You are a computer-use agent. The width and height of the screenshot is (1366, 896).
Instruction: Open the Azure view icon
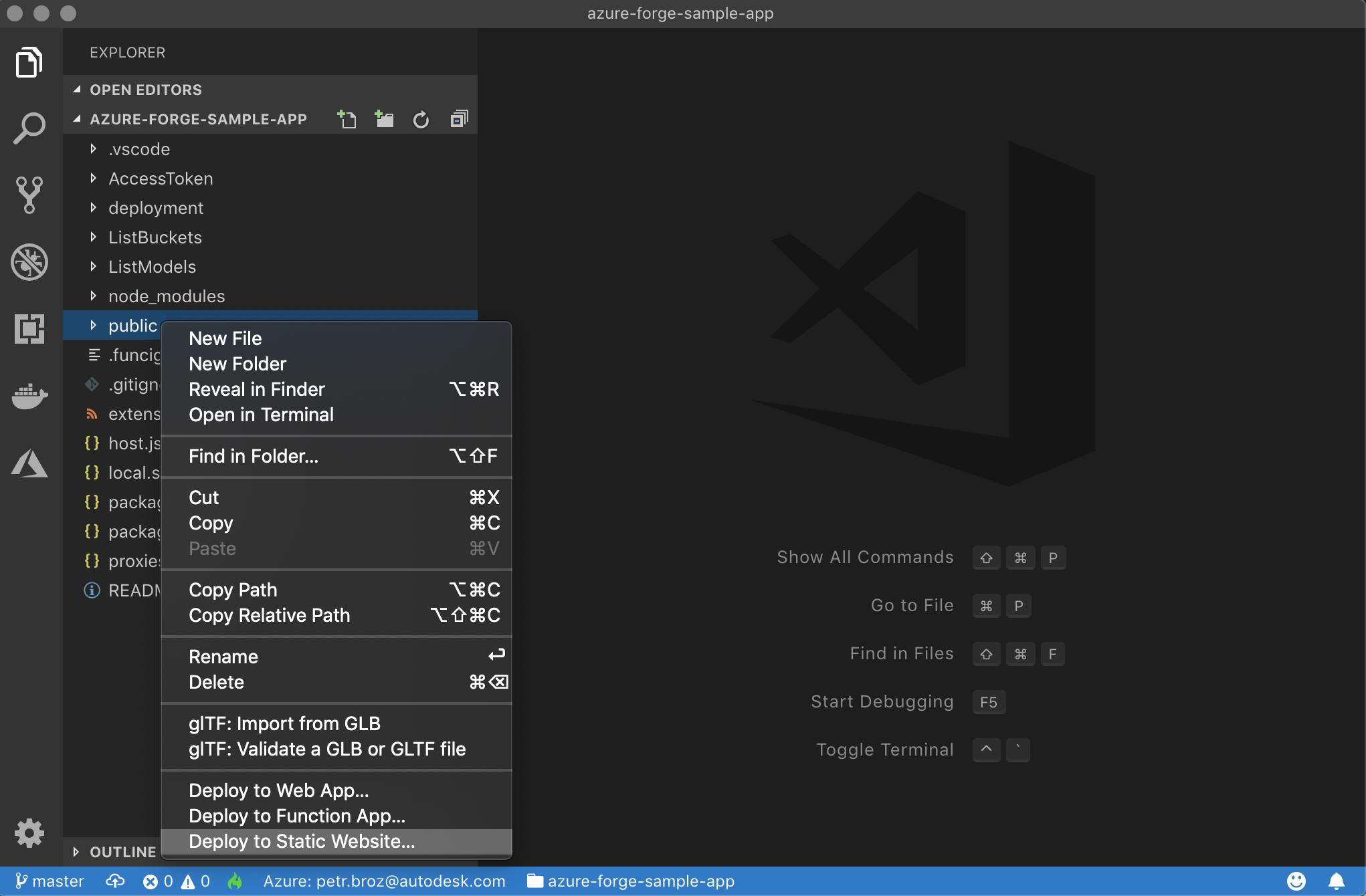[29, 463]
